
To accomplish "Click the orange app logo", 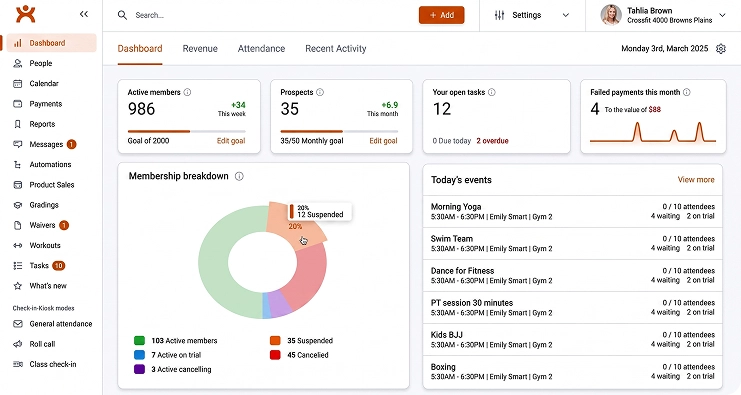I will coord(25,14).
